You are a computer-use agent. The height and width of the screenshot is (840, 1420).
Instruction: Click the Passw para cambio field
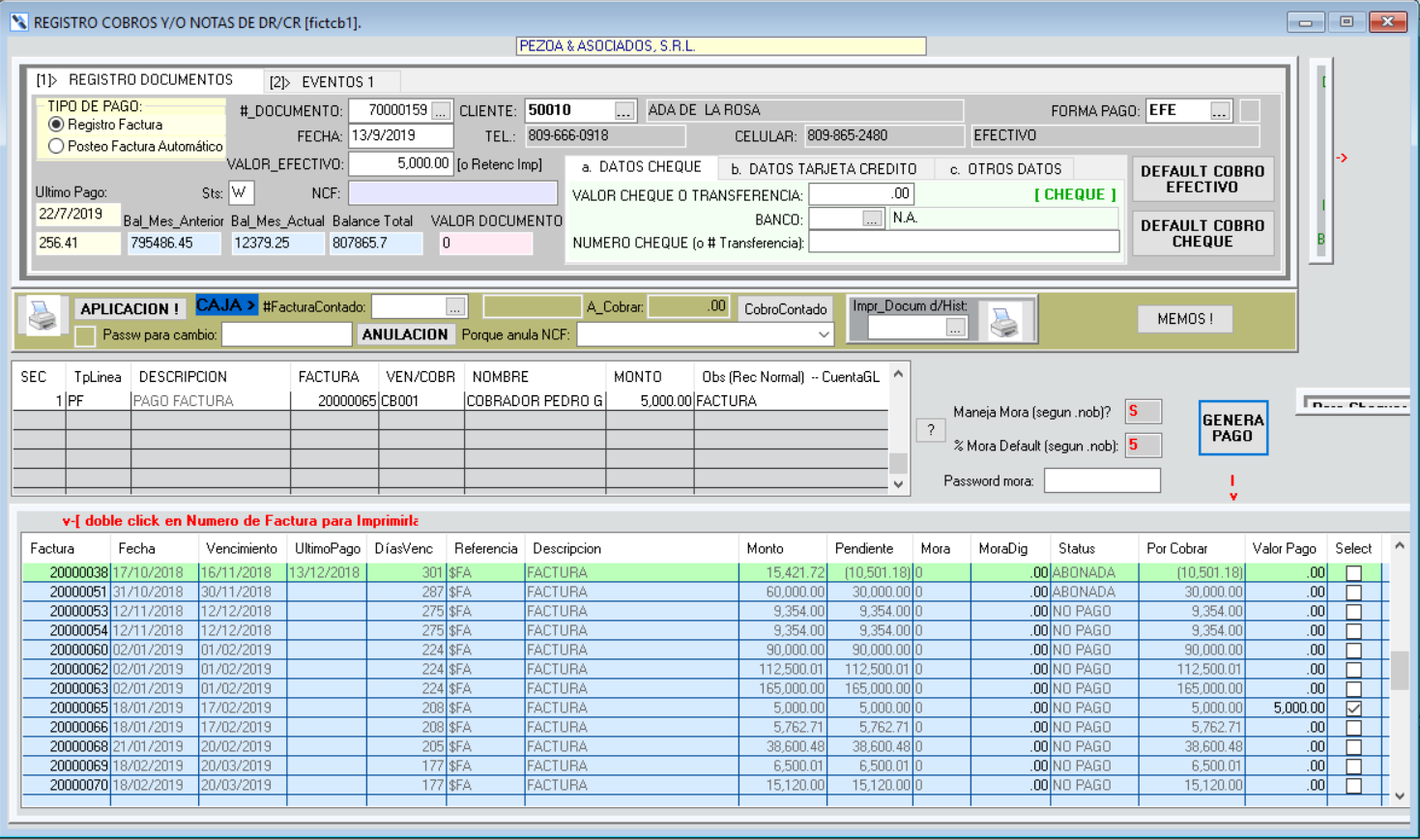pyautogui.click(x=286, y=334)
